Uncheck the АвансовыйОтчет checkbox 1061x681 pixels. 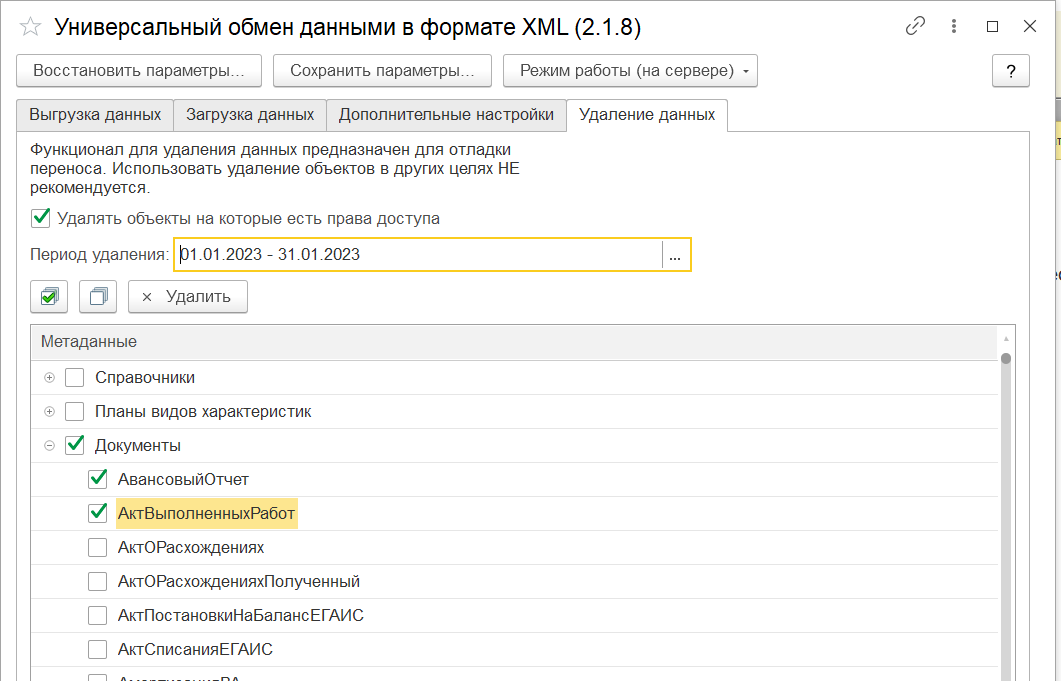click(98, 479)
